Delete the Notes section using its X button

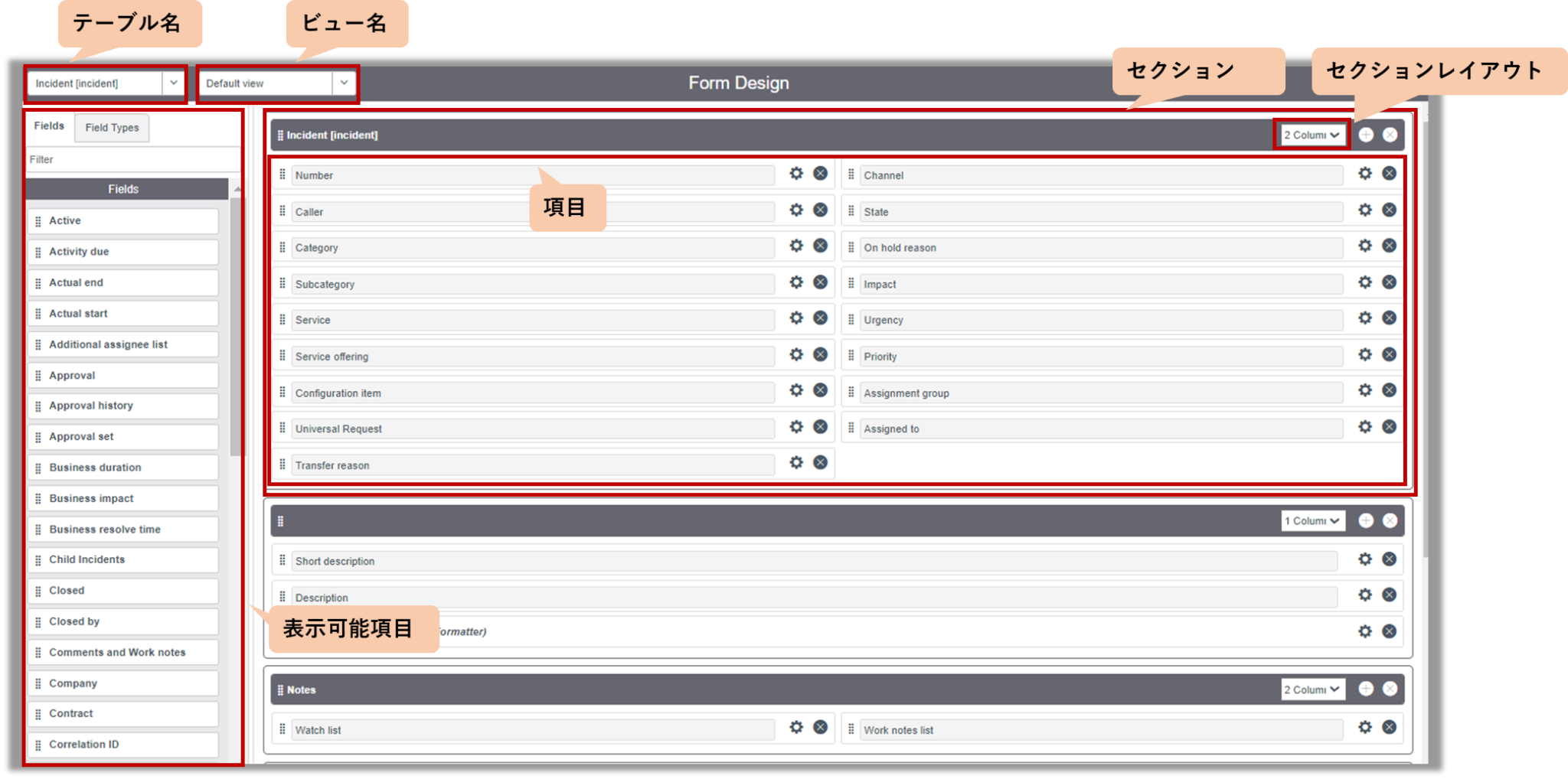click(x=1390, y=689)
